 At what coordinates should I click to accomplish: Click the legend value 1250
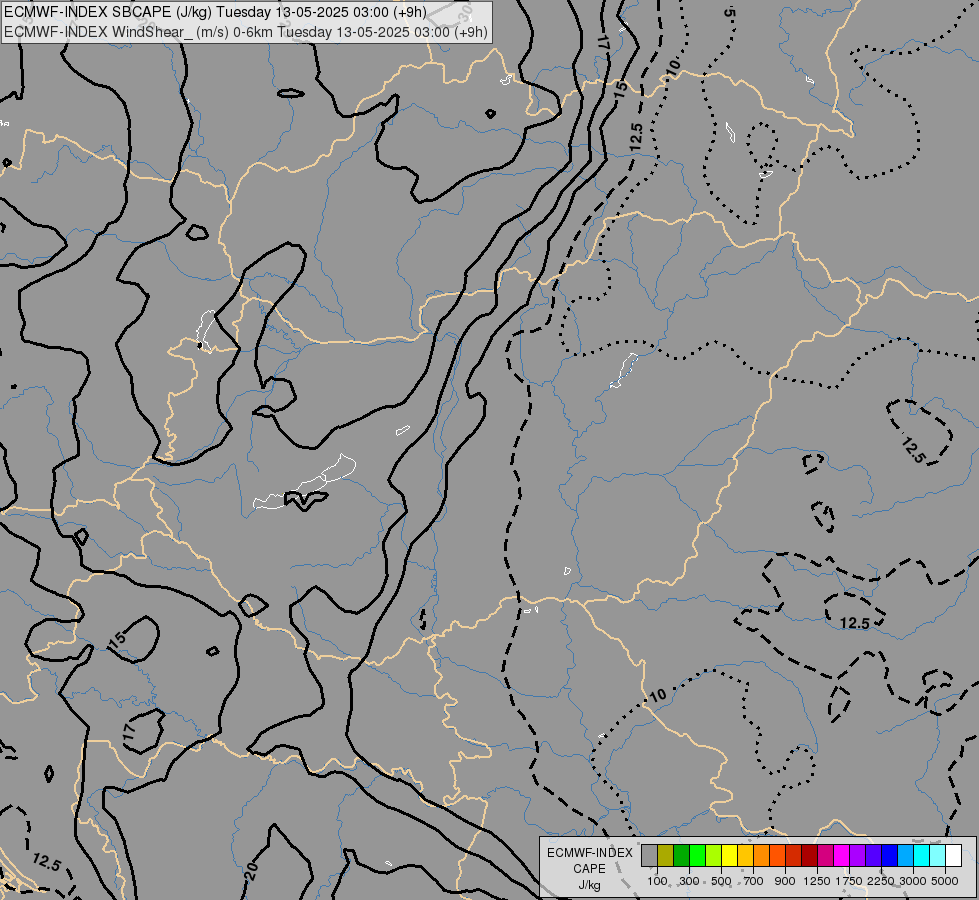coord(817,881)
